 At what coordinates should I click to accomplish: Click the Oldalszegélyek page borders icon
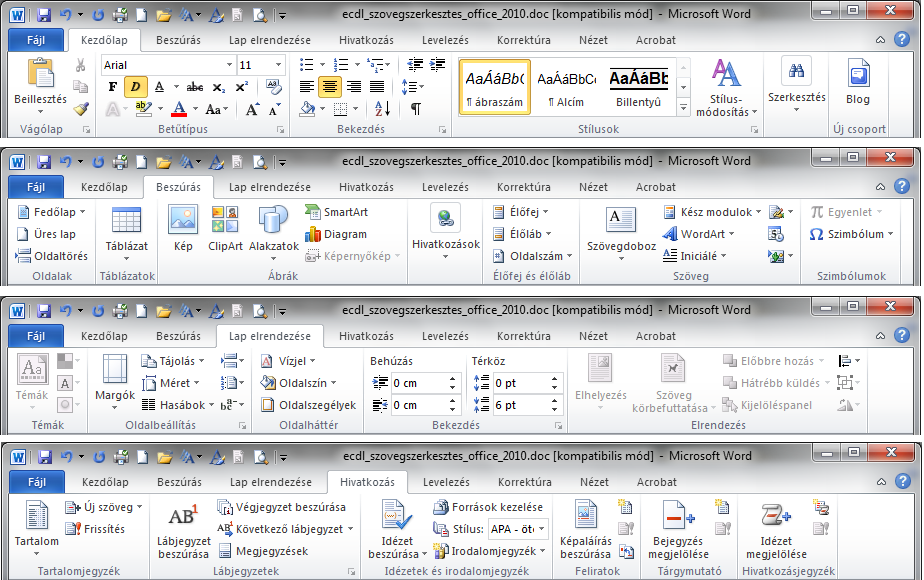[268, 405]
